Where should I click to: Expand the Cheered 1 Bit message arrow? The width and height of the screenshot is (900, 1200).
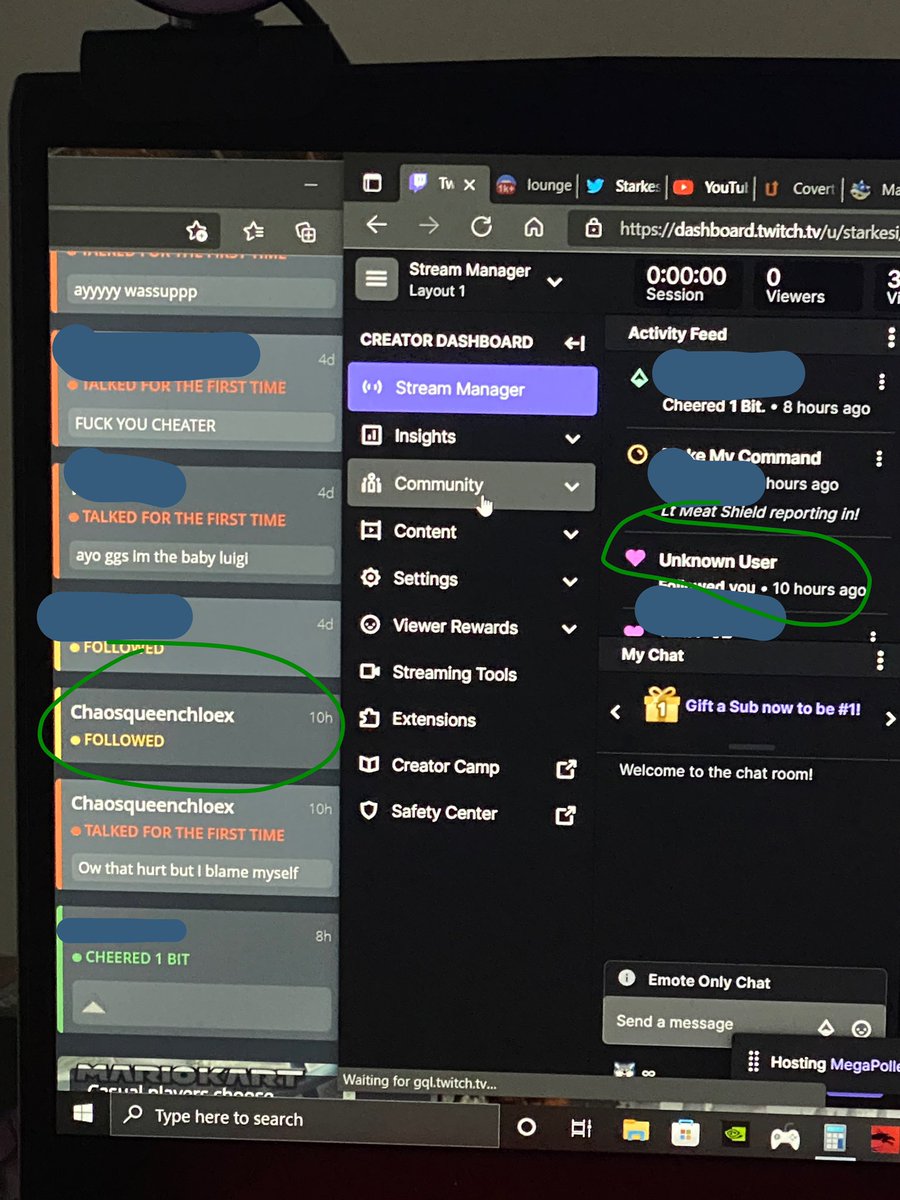pyautogui.click(x=93, y=1008)
